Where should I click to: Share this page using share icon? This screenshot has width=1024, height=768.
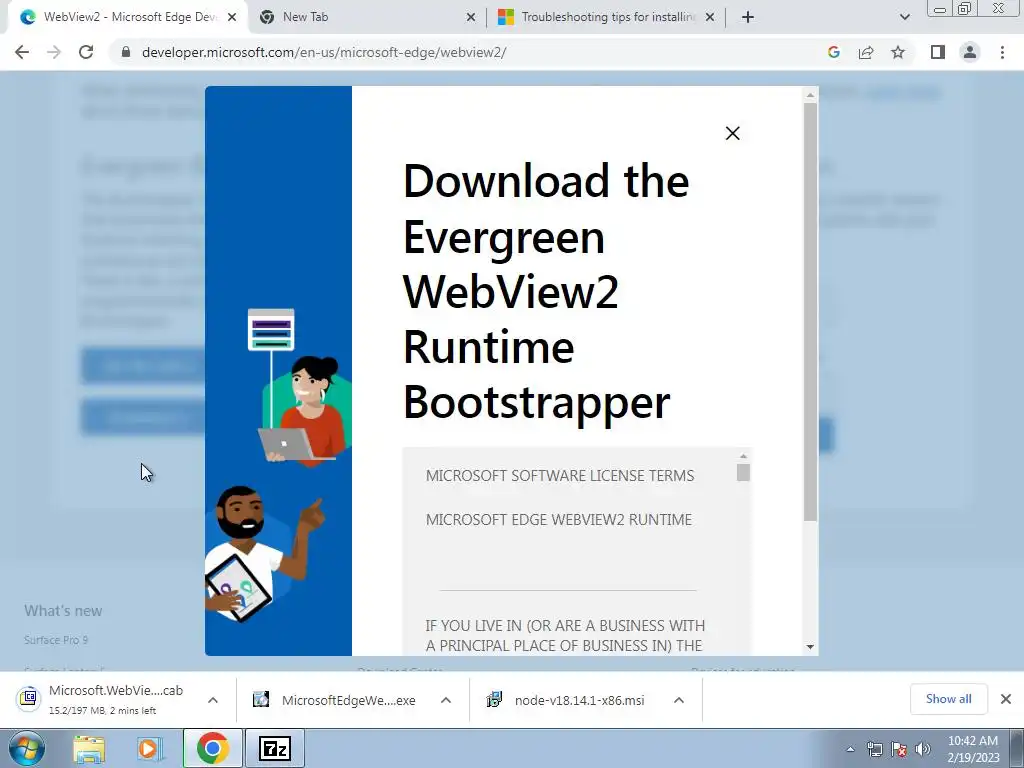click(866, 52)
